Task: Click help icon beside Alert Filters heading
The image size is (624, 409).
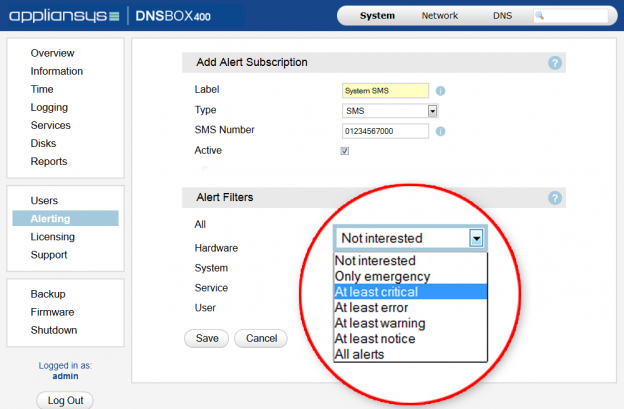Action: (x=555, y=198)
